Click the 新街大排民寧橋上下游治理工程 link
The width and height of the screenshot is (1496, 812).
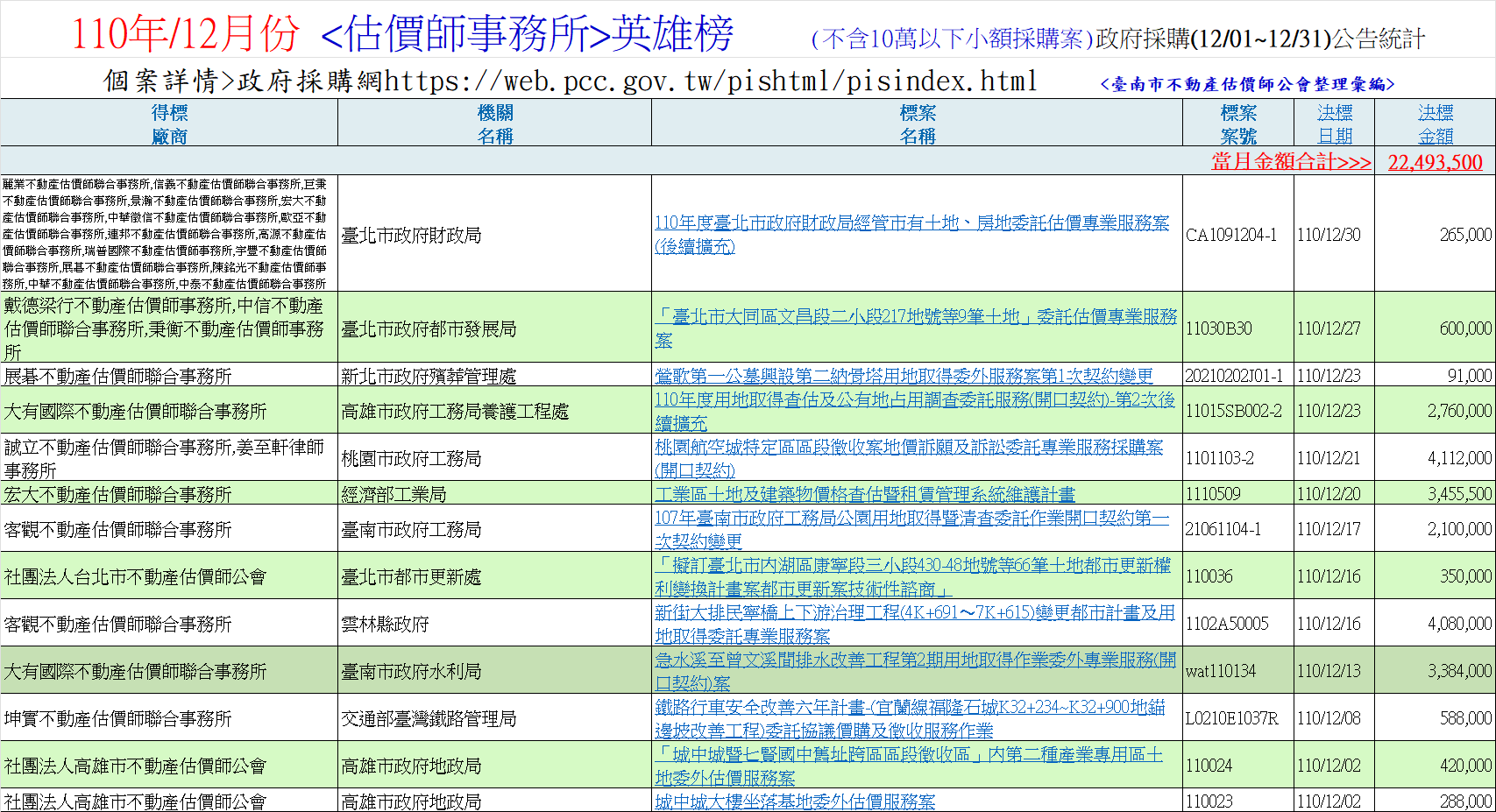[x=915, y=612]
